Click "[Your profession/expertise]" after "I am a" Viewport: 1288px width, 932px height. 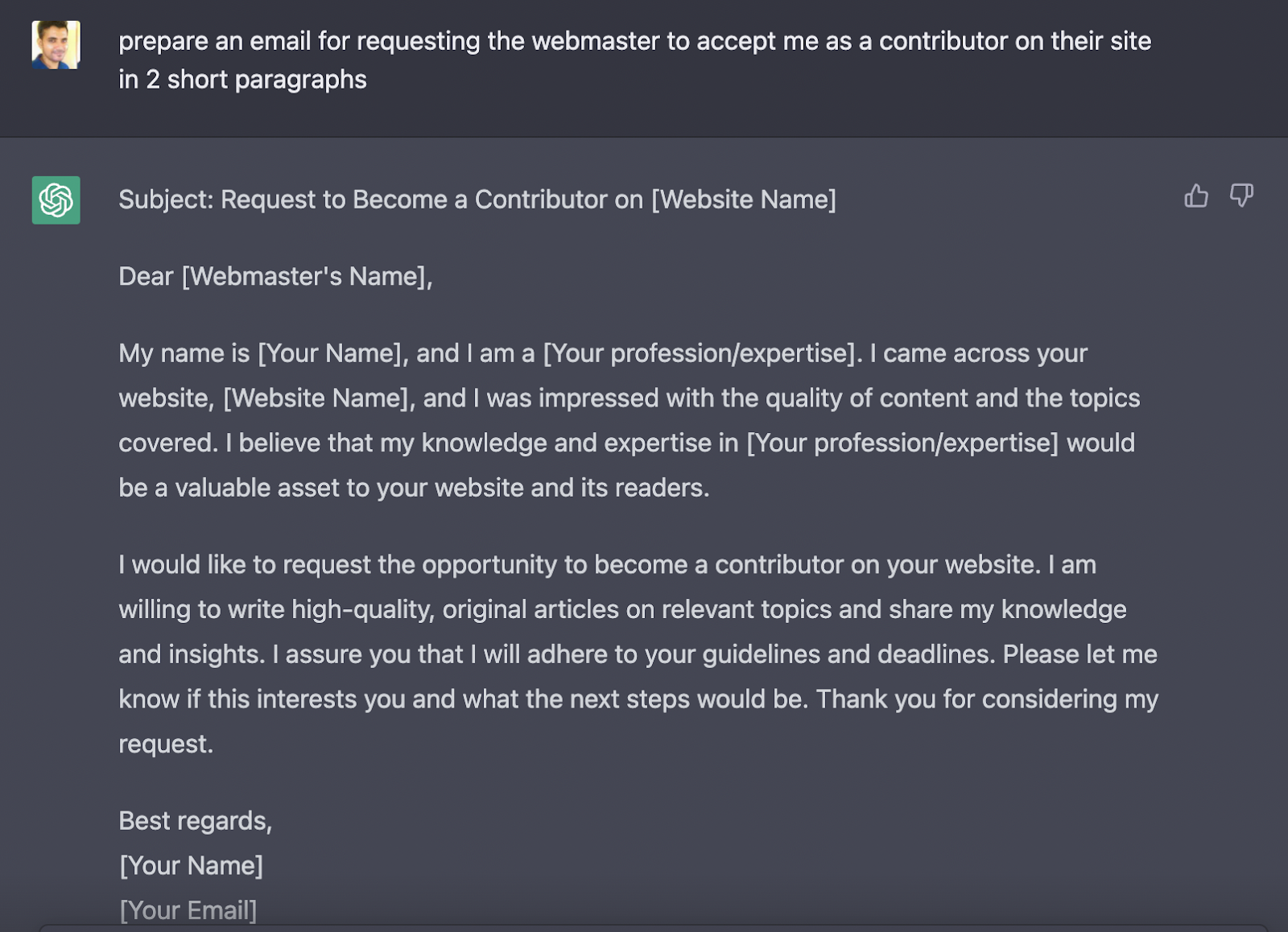pyautogui.click(x=699, y=353)
